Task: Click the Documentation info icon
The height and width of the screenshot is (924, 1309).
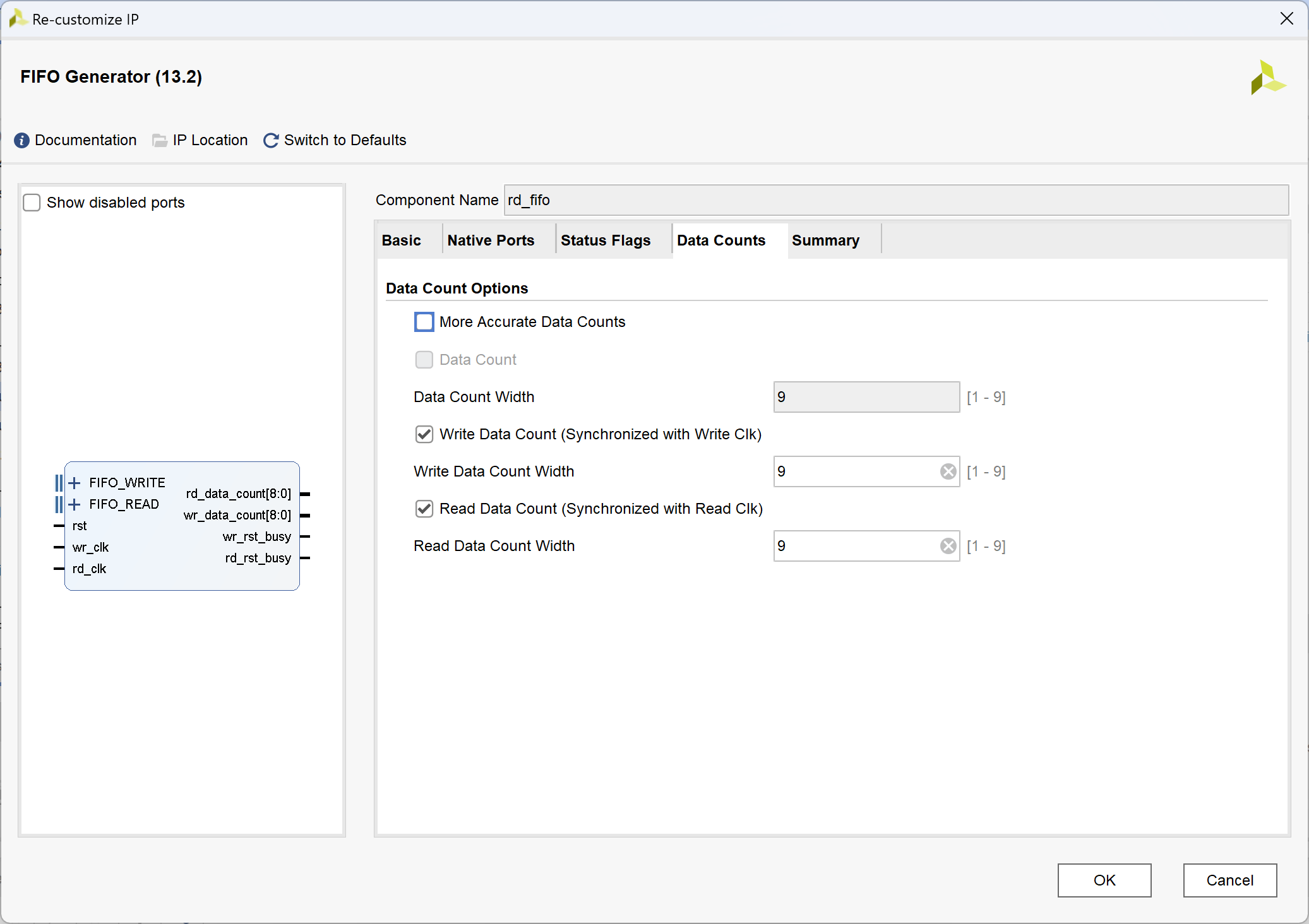Action: (21, 140)
